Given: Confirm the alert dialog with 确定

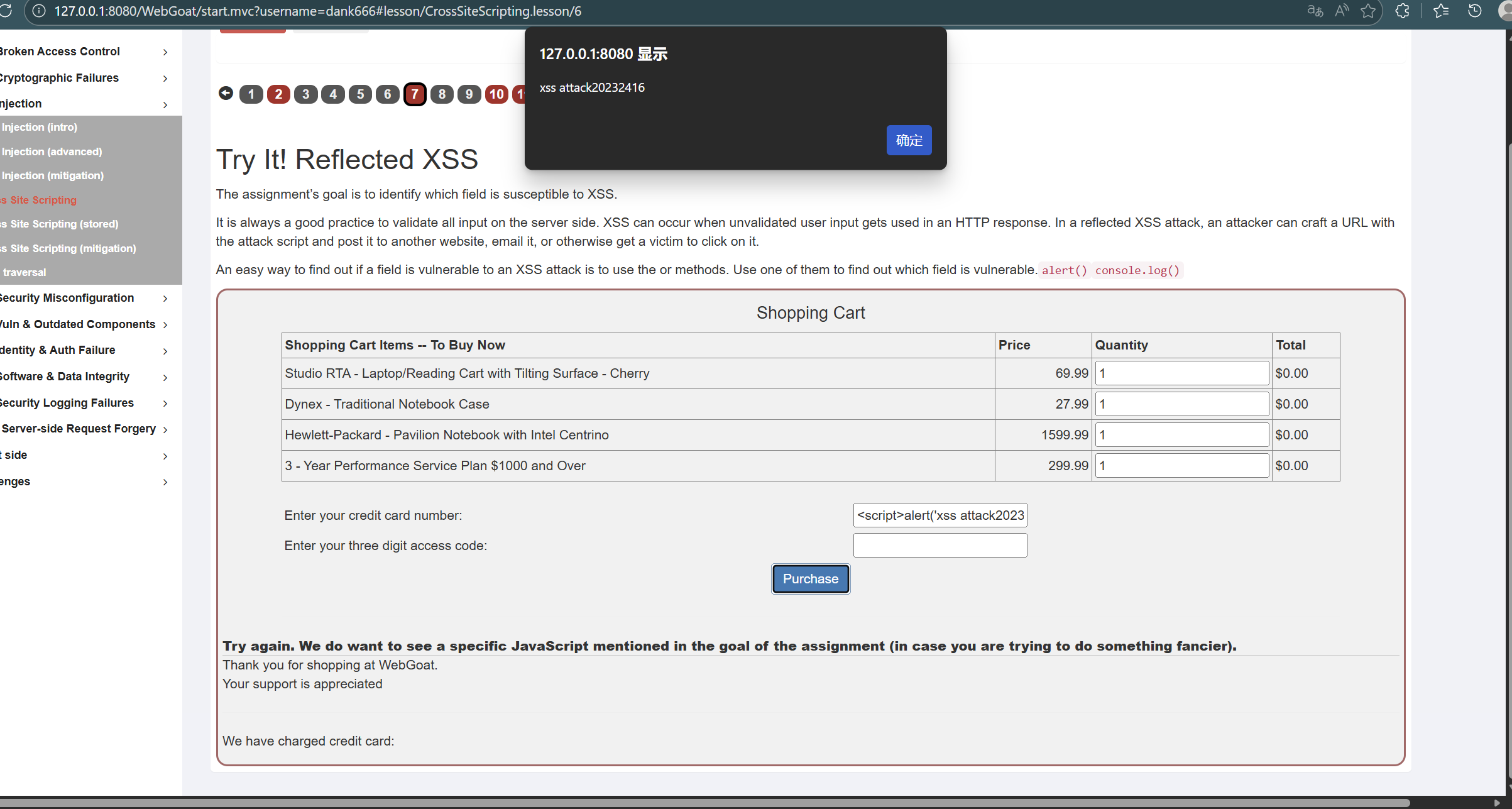Looking at the screenshot, I should pos(909,140).
